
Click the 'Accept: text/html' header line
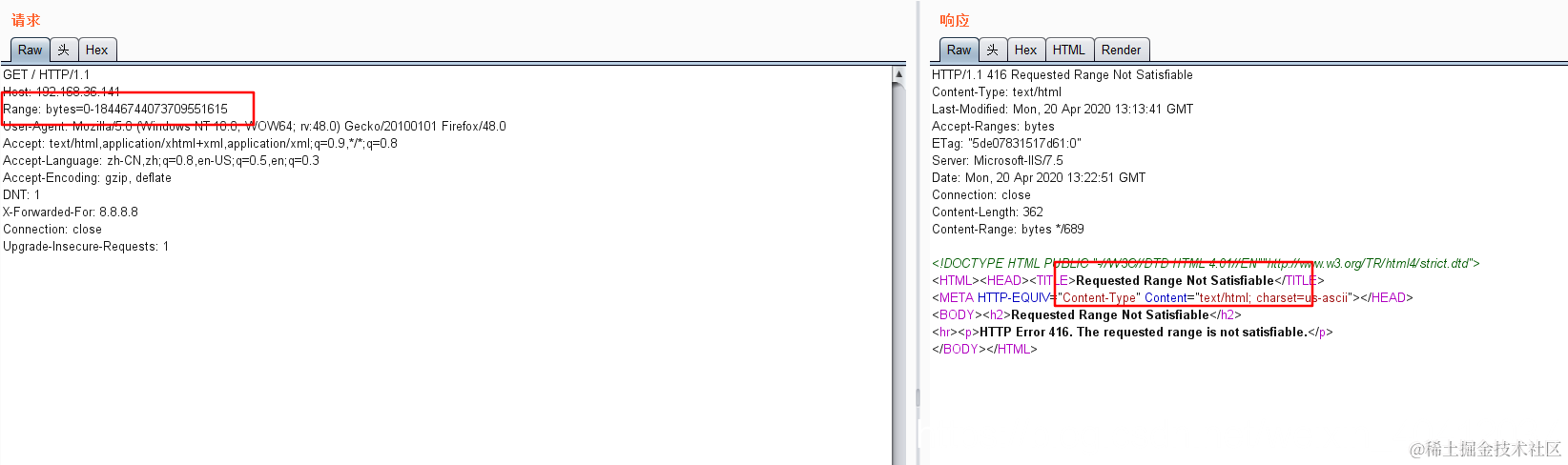[200, 143]
